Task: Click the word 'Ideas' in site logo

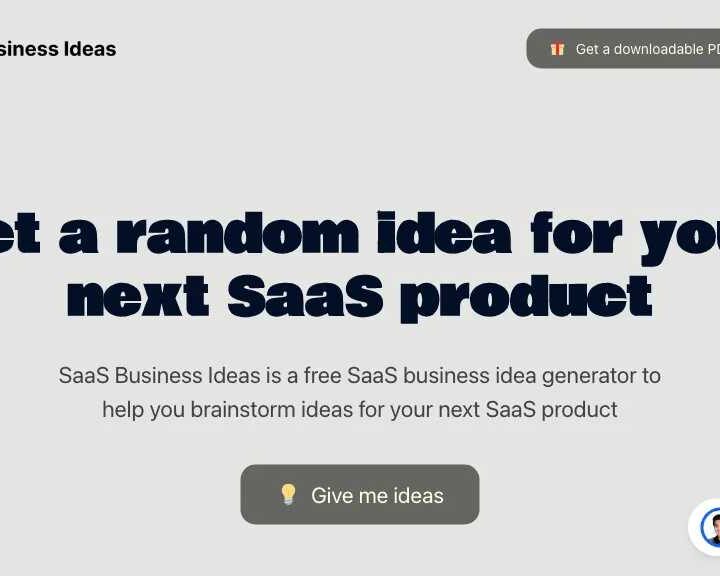Action: pos(90,49)
